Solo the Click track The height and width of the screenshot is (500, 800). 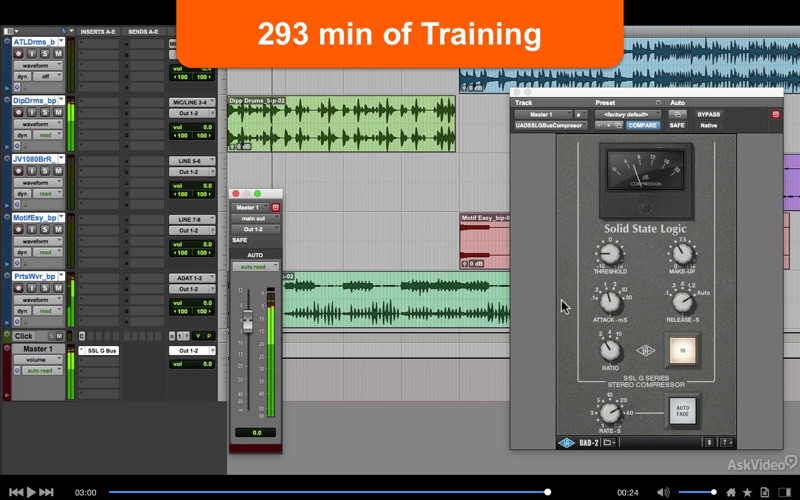pyautogui.click(x=51, y=336)
